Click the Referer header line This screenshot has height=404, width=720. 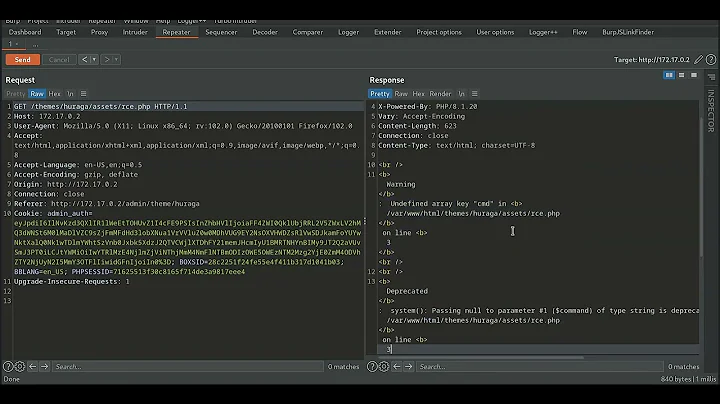click(107, 203)
